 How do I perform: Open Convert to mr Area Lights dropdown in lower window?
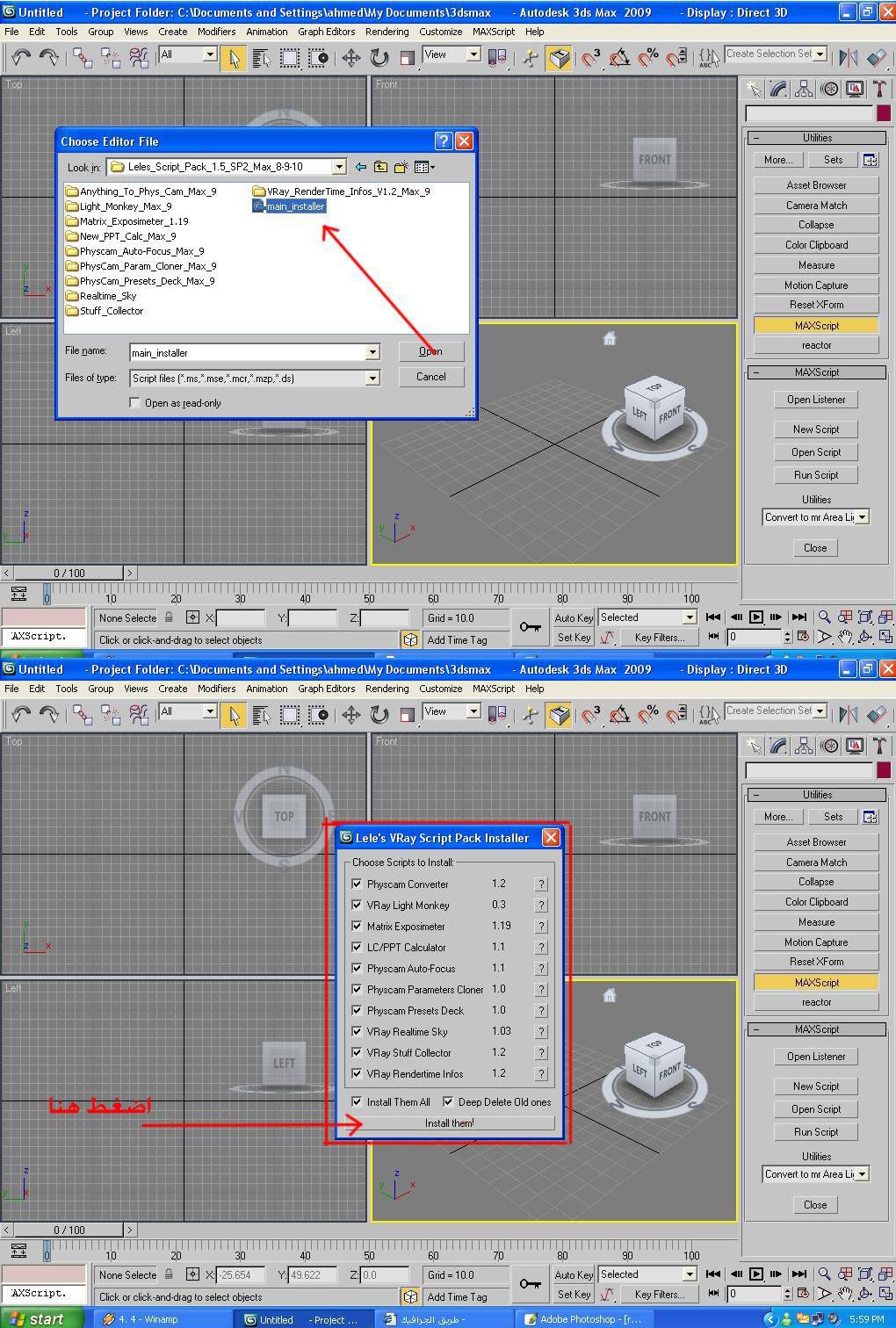click(x=863, y=1174)
